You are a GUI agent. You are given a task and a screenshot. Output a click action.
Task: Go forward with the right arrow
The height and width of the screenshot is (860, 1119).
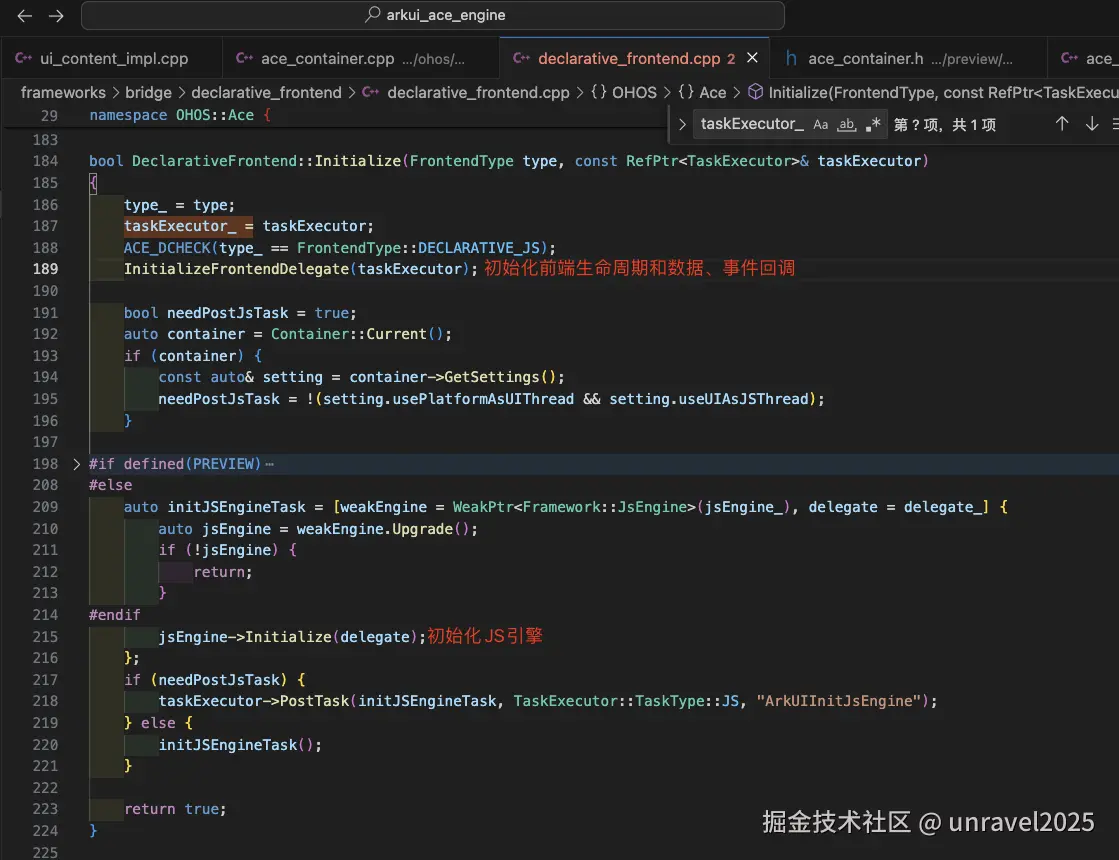click(x=56, y=16)
